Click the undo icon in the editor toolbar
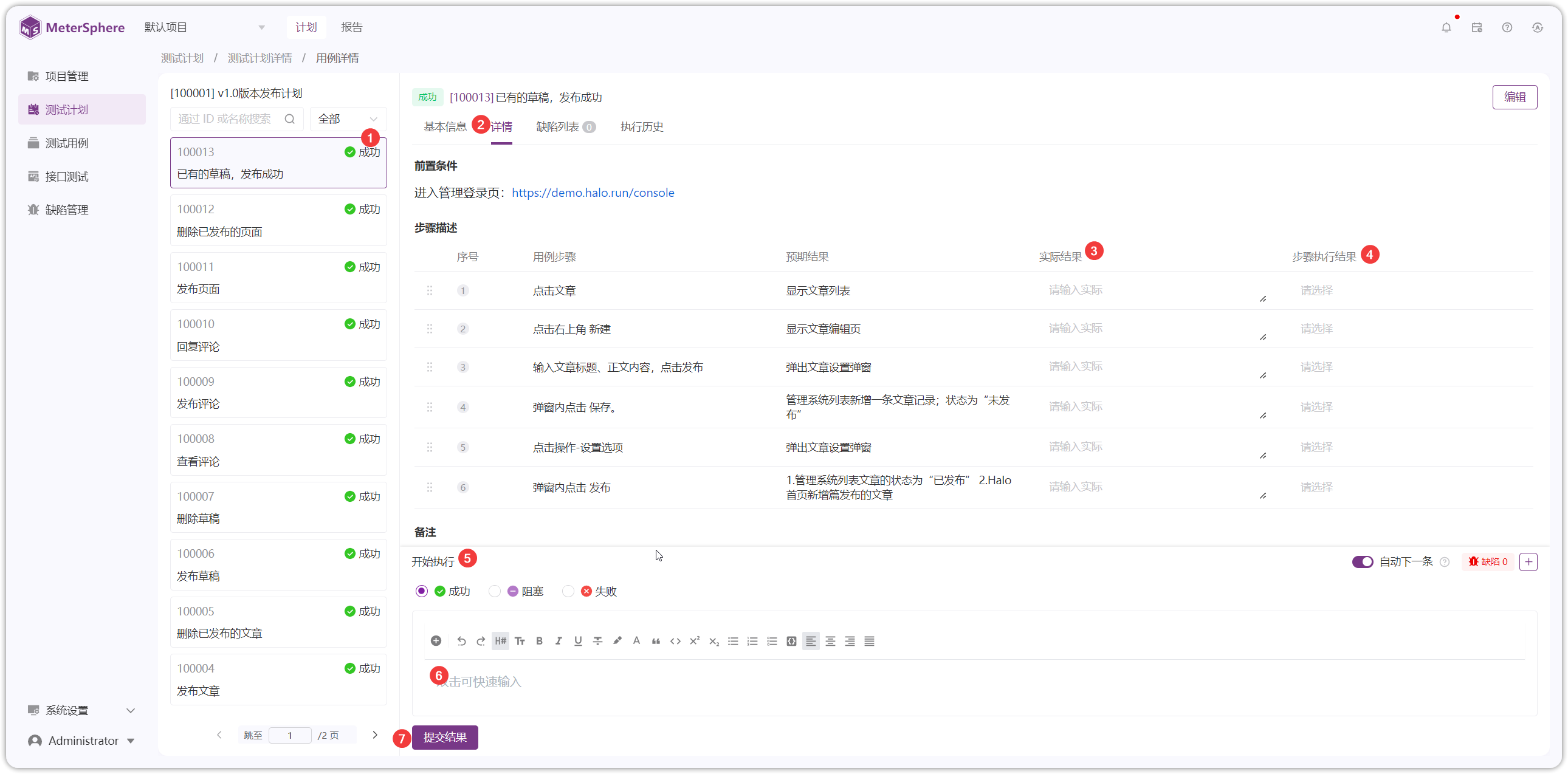 [x=461, y=641]
